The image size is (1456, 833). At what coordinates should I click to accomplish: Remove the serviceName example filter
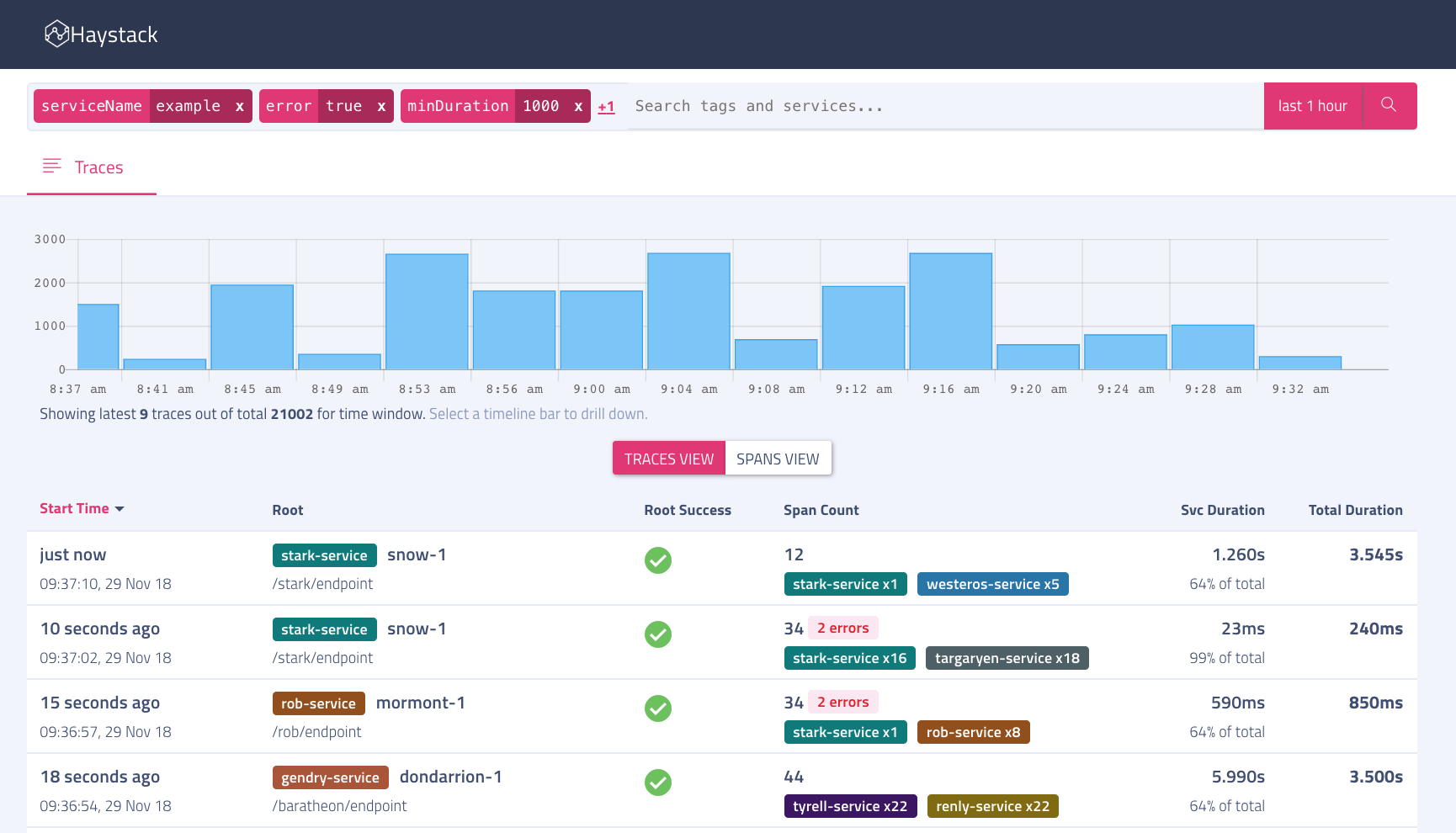tap(240, 106)
